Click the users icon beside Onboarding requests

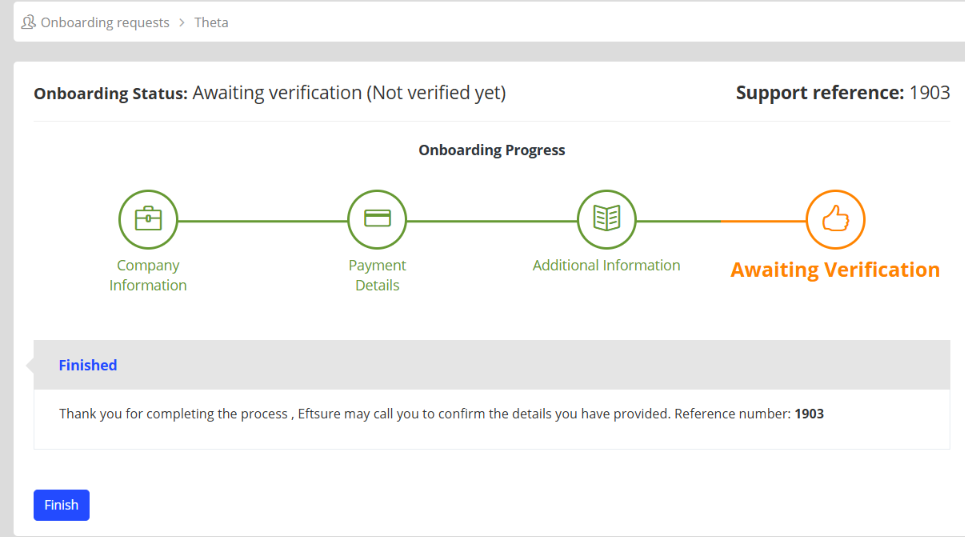(28, 23)
